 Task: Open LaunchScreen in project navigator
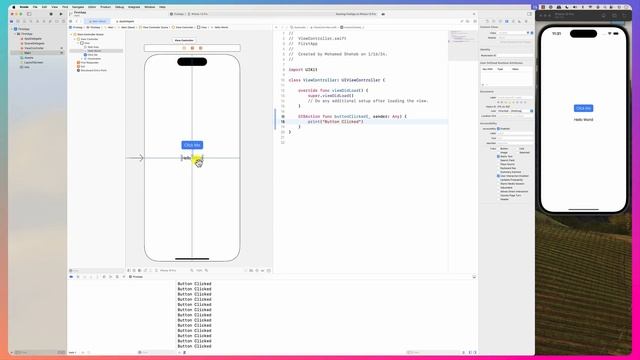tap(32, 62)
